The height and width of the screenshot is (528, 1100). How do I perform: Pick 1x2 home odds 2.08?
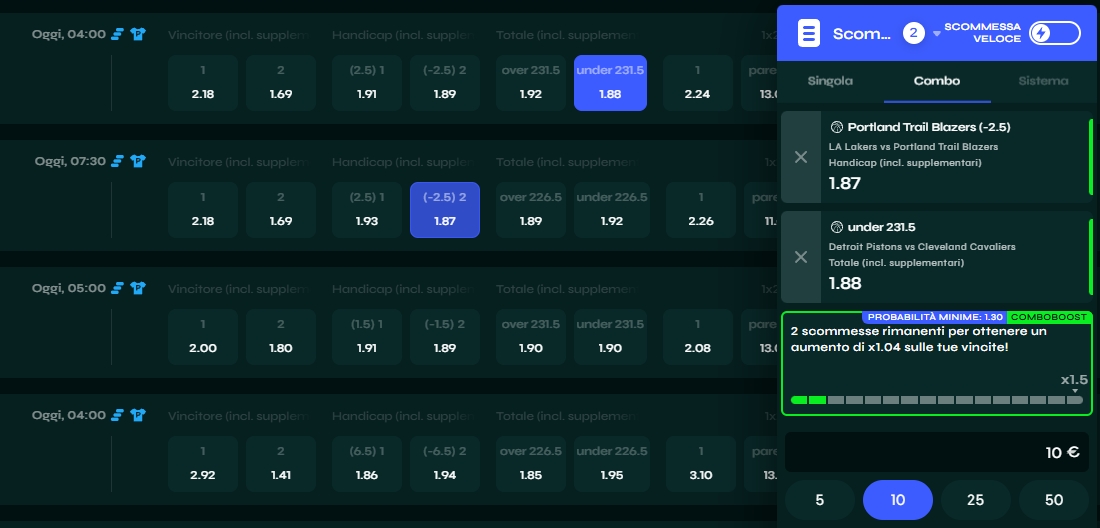tap(697, 337)
